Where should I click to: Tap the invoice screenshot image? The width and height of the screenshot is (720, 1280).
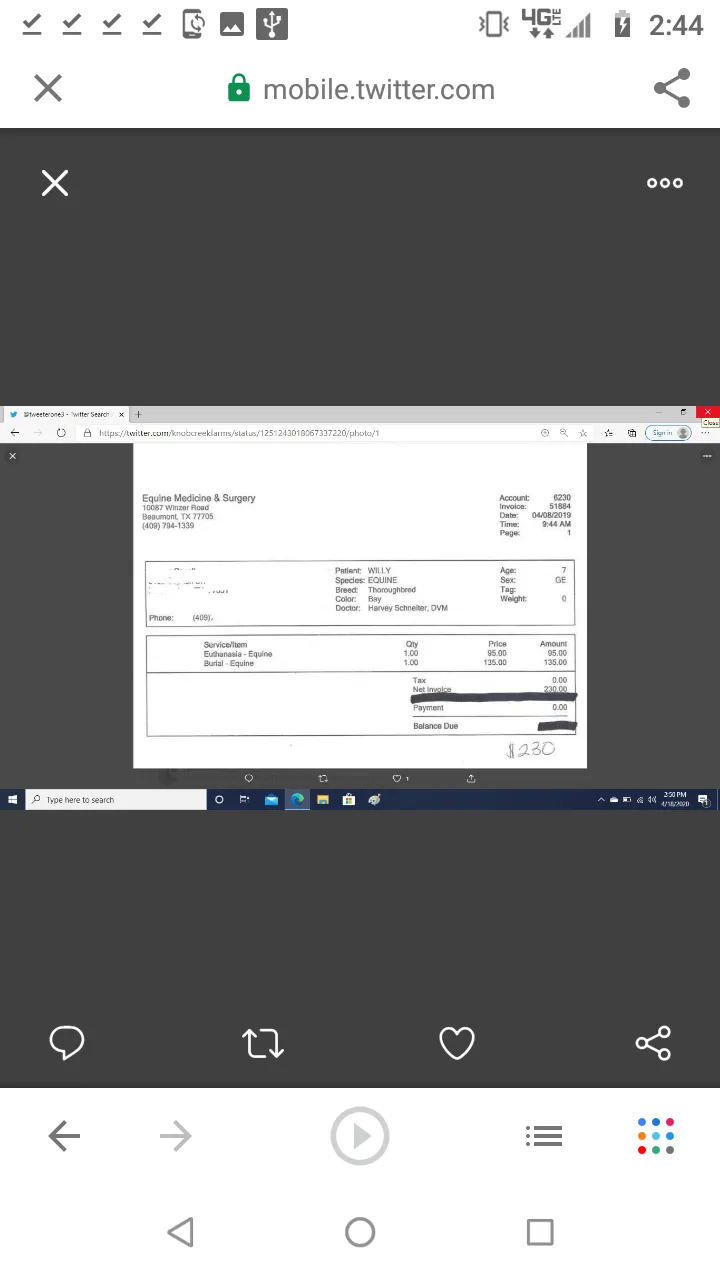click(360, 608)
